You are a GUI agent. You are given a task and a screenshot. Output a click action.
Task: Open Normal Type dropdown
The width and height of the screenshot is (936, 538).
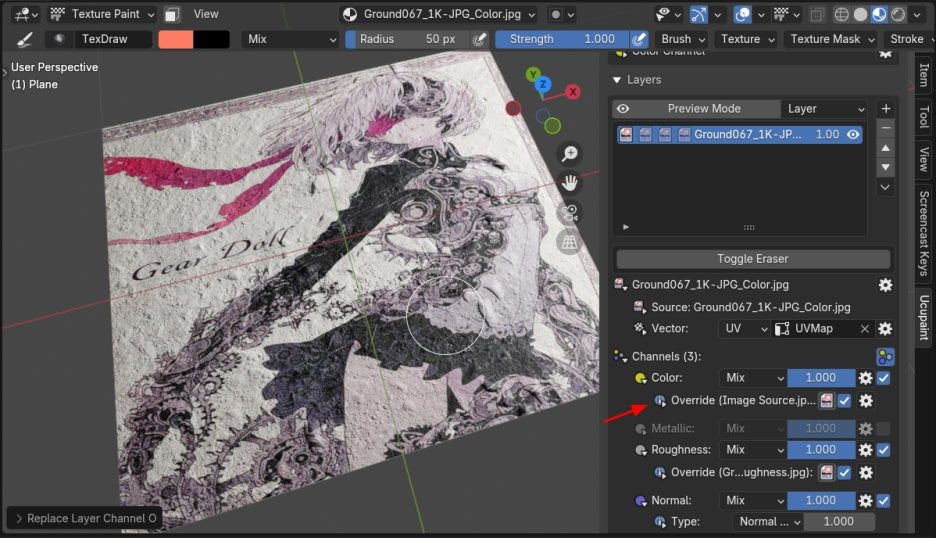[x=768, y=522]
